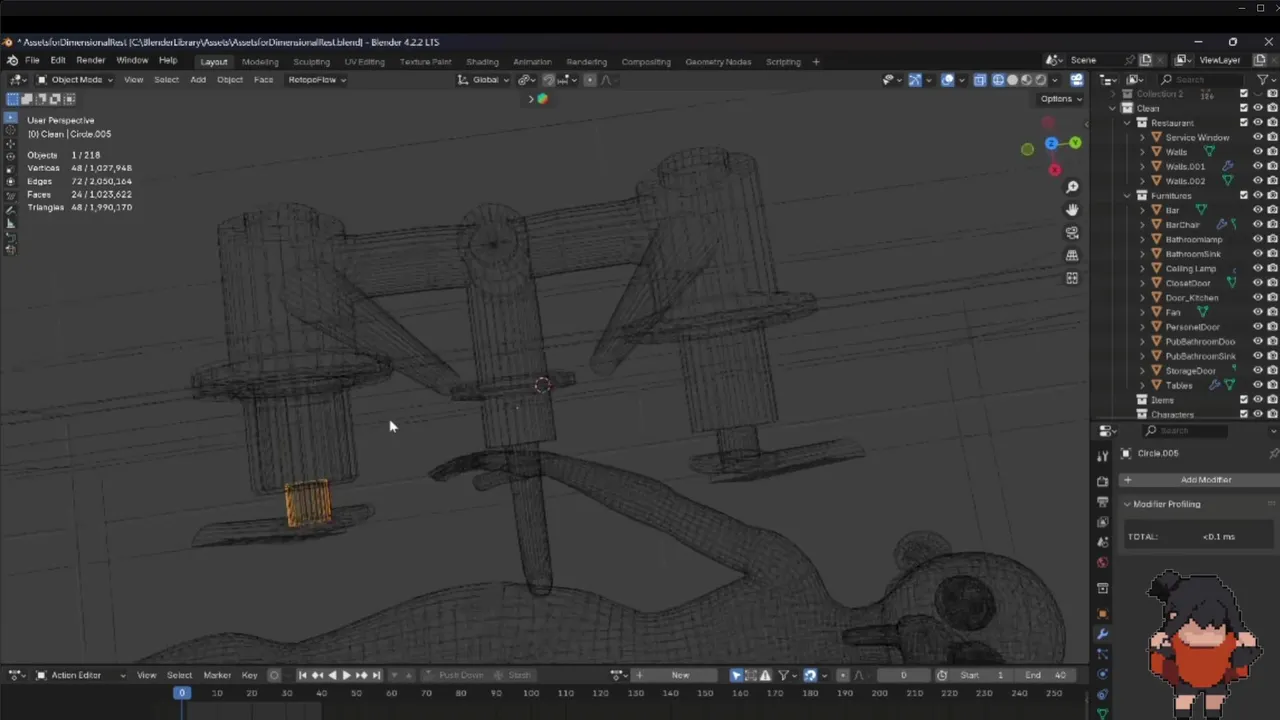Viewport: 1280px width, 720px height.
Task: Open the Object Mode dropdown
Action: tap(76, 80)
